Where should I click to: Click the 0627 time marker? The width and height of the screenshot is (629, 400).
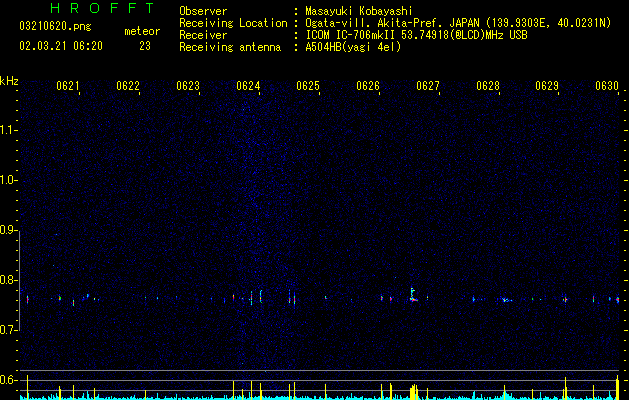pyautogui.click(x=428, y=86)
